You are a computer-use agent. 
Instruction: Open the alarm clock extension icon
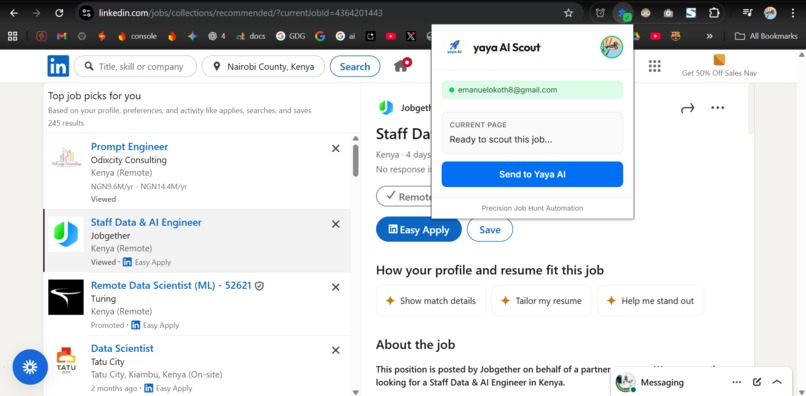600,13
